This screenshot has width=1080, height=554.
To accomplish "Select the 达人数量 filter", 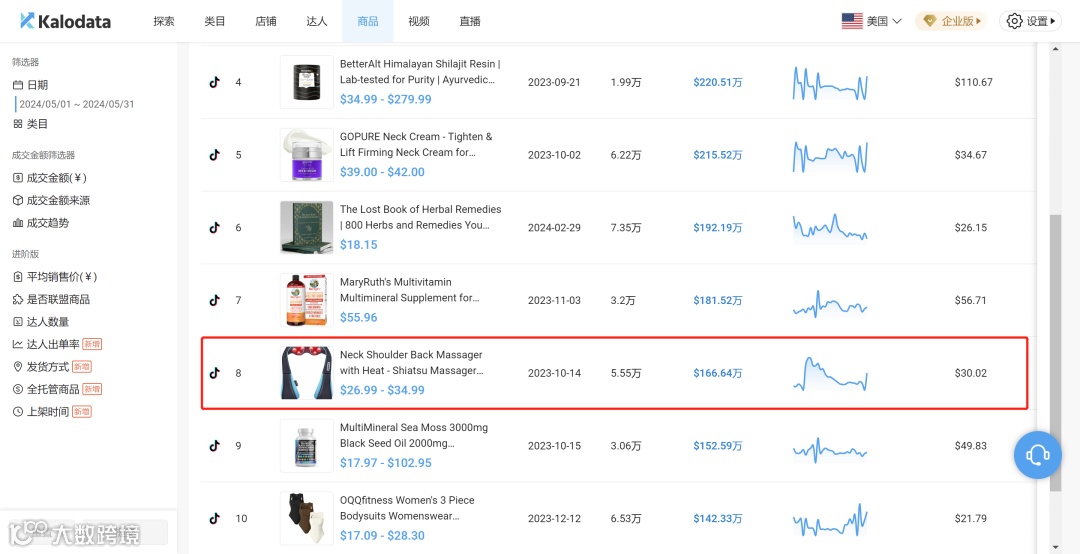I will coord(41,322).
